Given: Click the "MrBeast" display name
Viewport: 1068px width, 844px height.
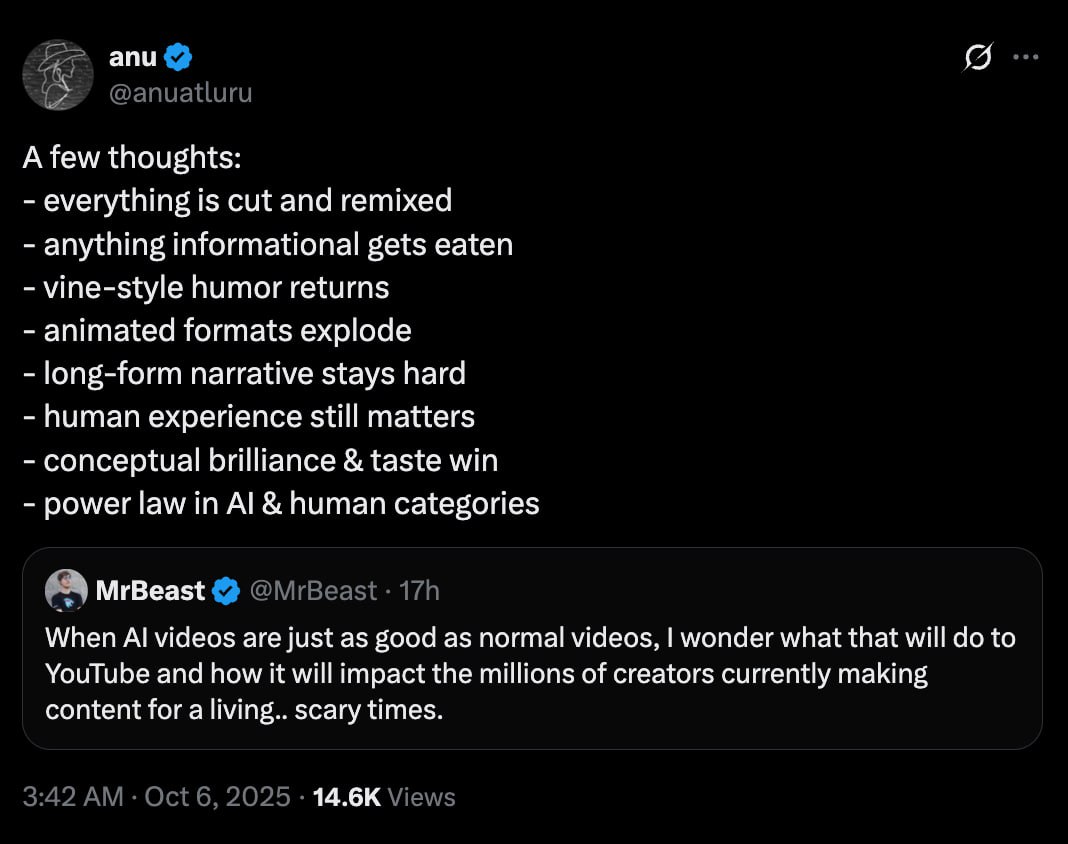Looking at the screenshot, I should [150, 590].
